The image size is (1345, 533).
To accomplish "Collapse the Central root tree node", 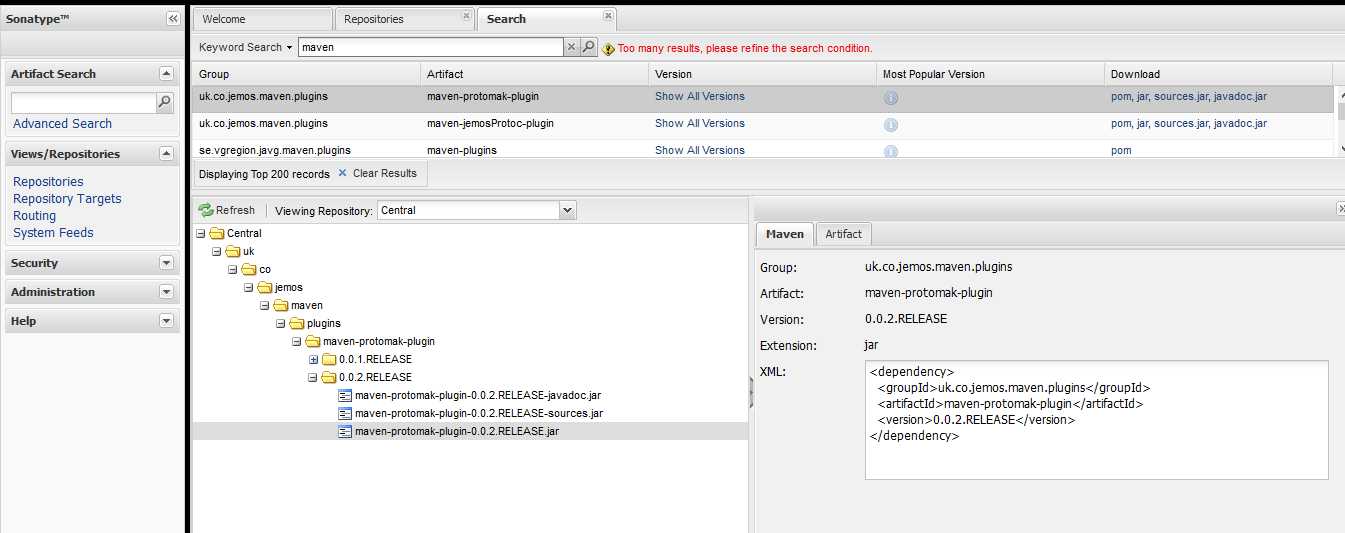I will pyautogui.click(x=201, y=233).
